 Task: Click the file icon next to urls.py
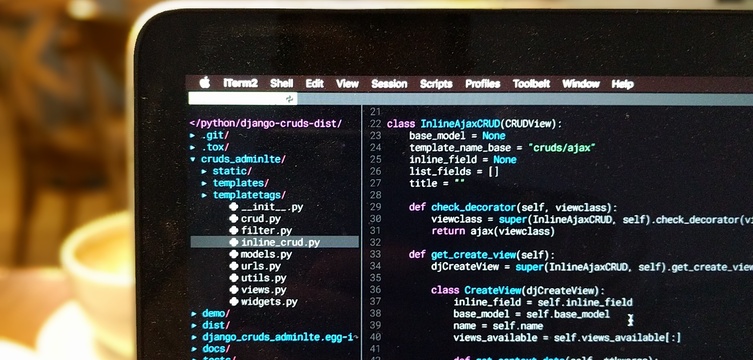[x=234, y=266]
